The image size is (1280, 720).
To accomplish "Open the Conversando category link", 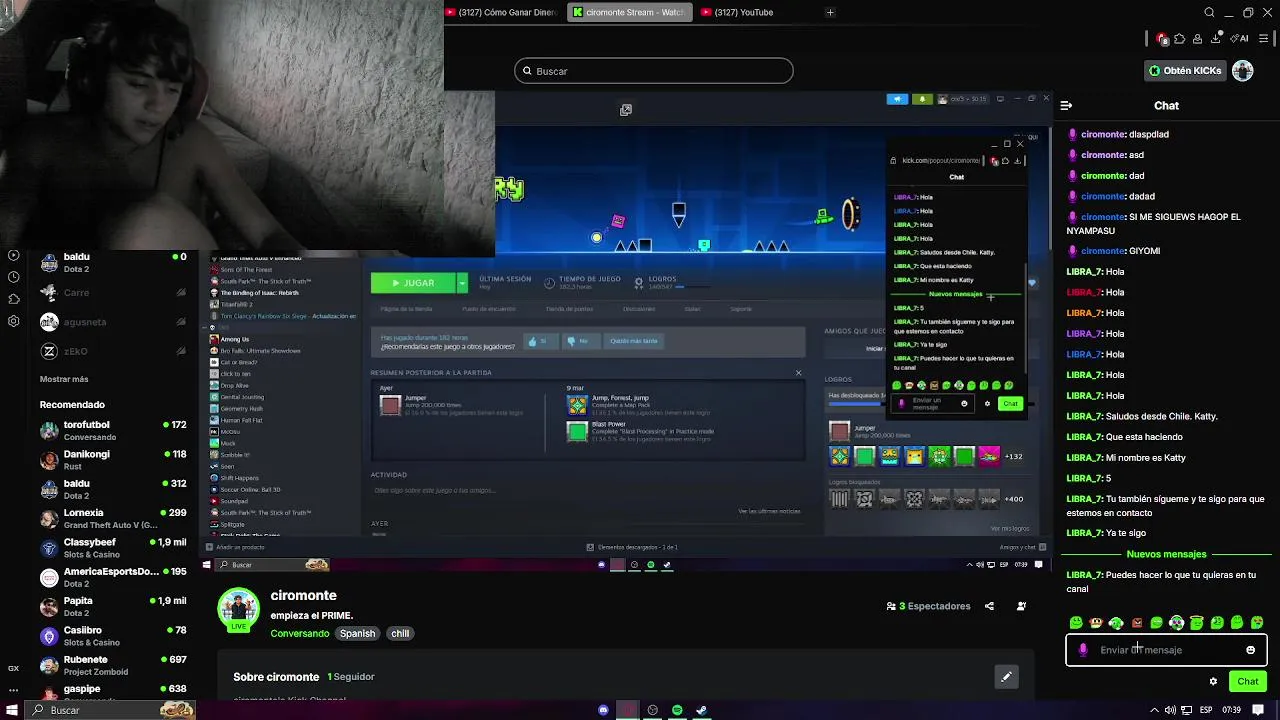I will coord(299,633).
